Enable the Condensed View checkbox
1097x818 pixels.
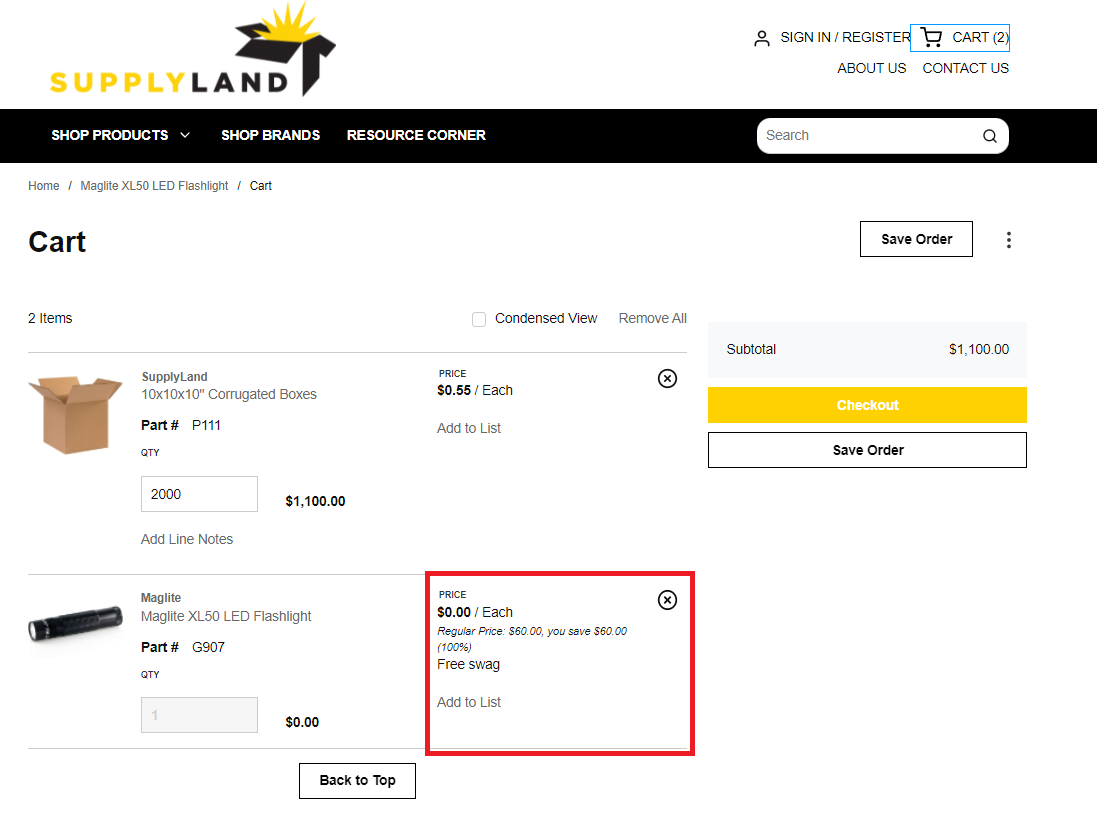click(x=479, y=319)
